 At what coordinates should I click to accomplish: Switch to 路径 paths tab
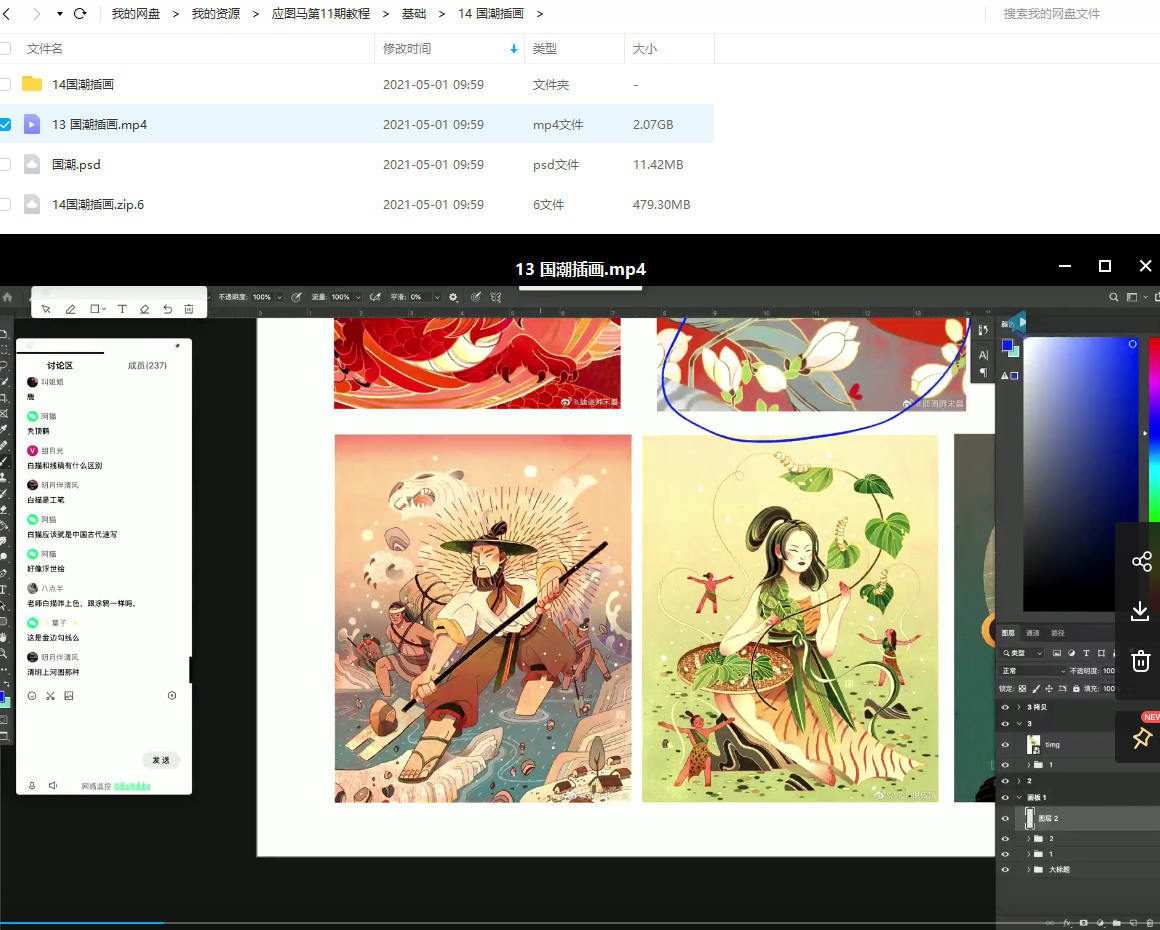[x=1058, y=633]
